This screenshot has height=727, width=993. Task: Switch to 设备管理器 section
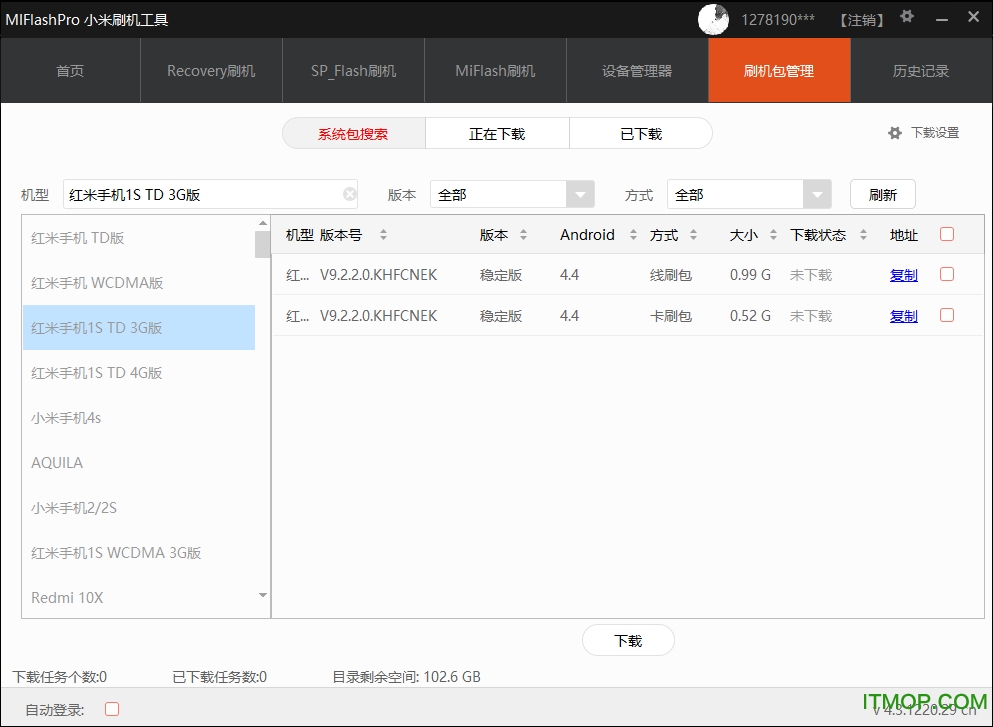637,70
